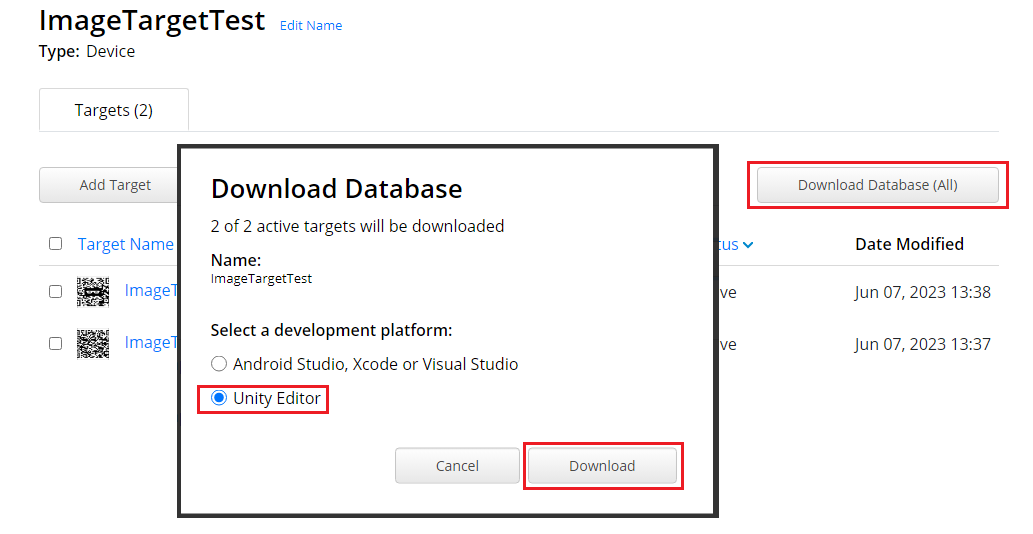Open the ImageT link in the 13:37 row

pyautogui.click(x=152, y=342)
